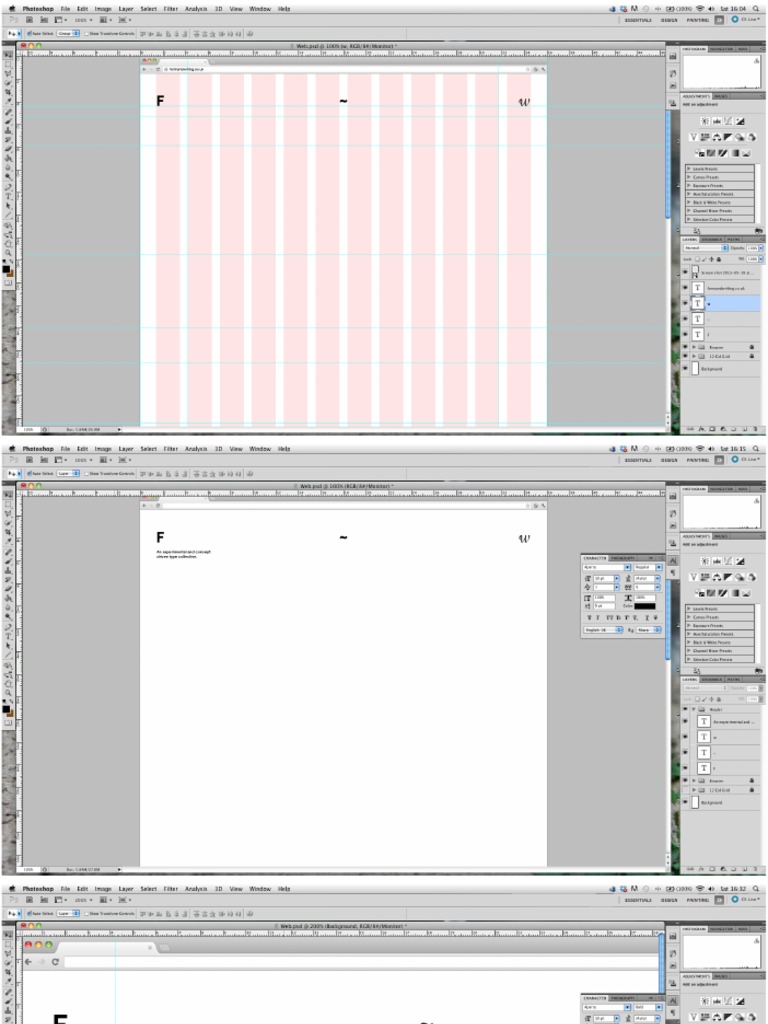Switch to Masks tab in top screenshot
This screenshot has width=768, height=1024.
(x=721, y=96)
